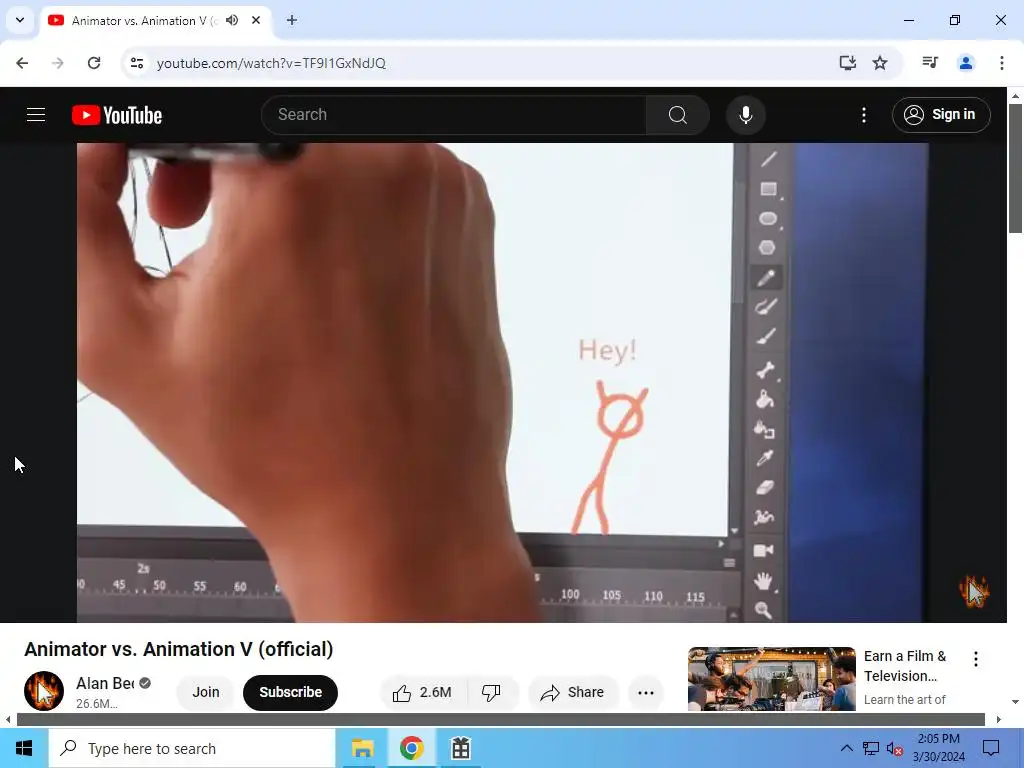This screenshot has width=1024, height=768.
Task: Share the video
Action: tap(573, 692)
